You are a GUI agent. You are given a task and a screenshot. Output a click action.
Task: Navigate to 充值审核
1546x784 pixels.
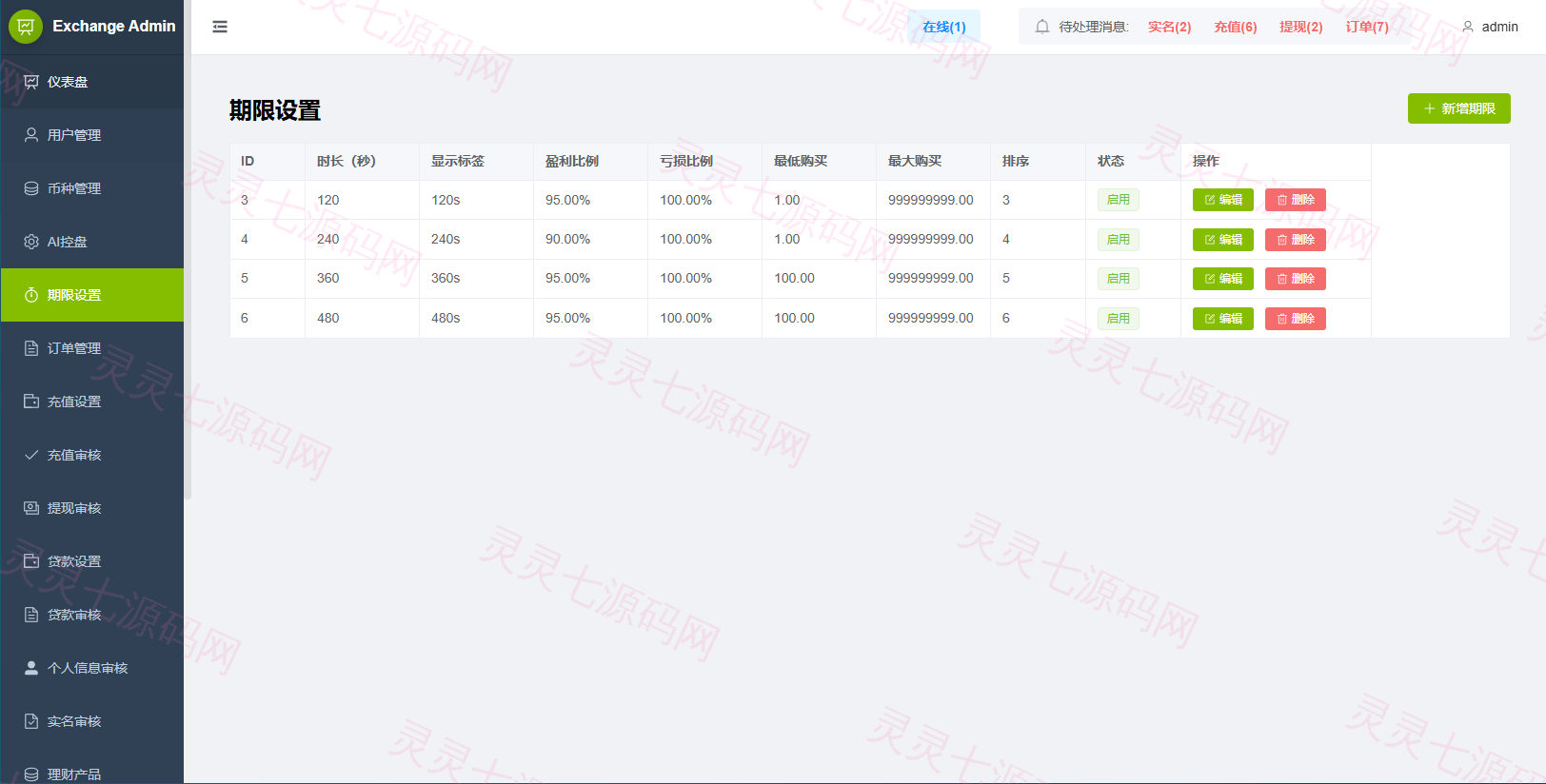[92, 455]
